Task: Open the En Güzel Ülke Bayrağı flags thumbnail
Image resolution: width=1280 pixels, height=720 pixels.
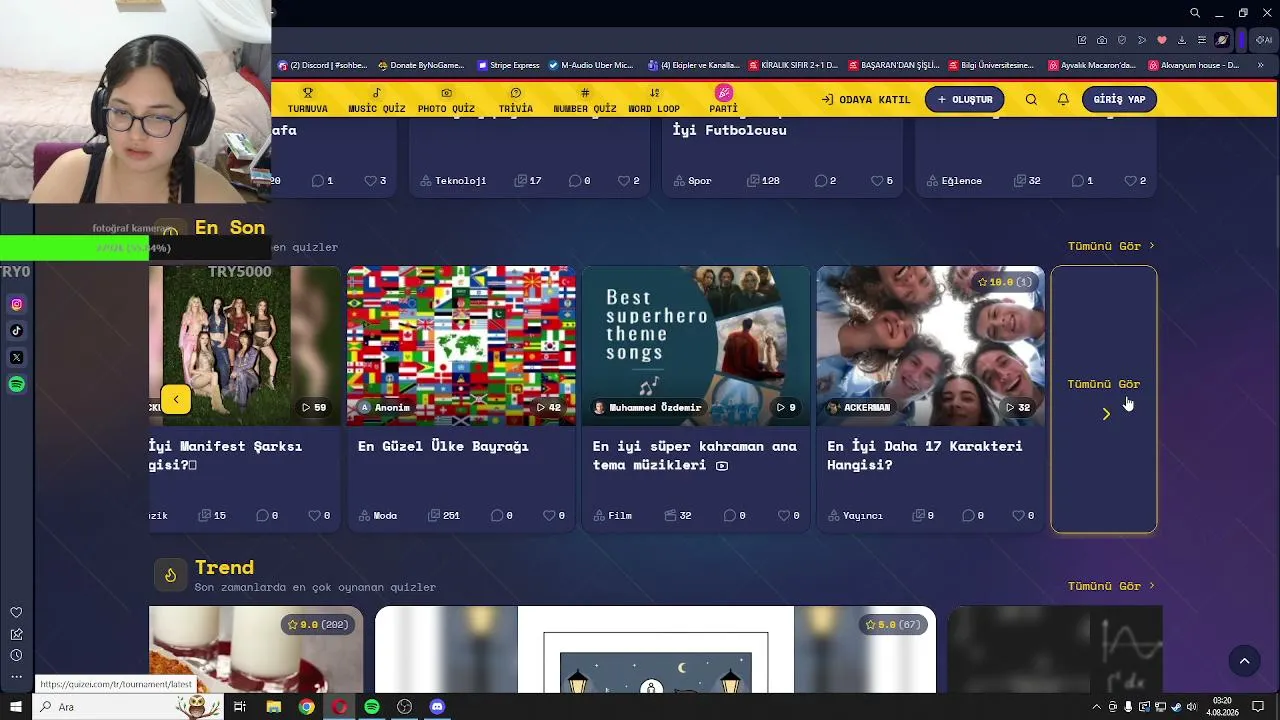Action: 461,346
